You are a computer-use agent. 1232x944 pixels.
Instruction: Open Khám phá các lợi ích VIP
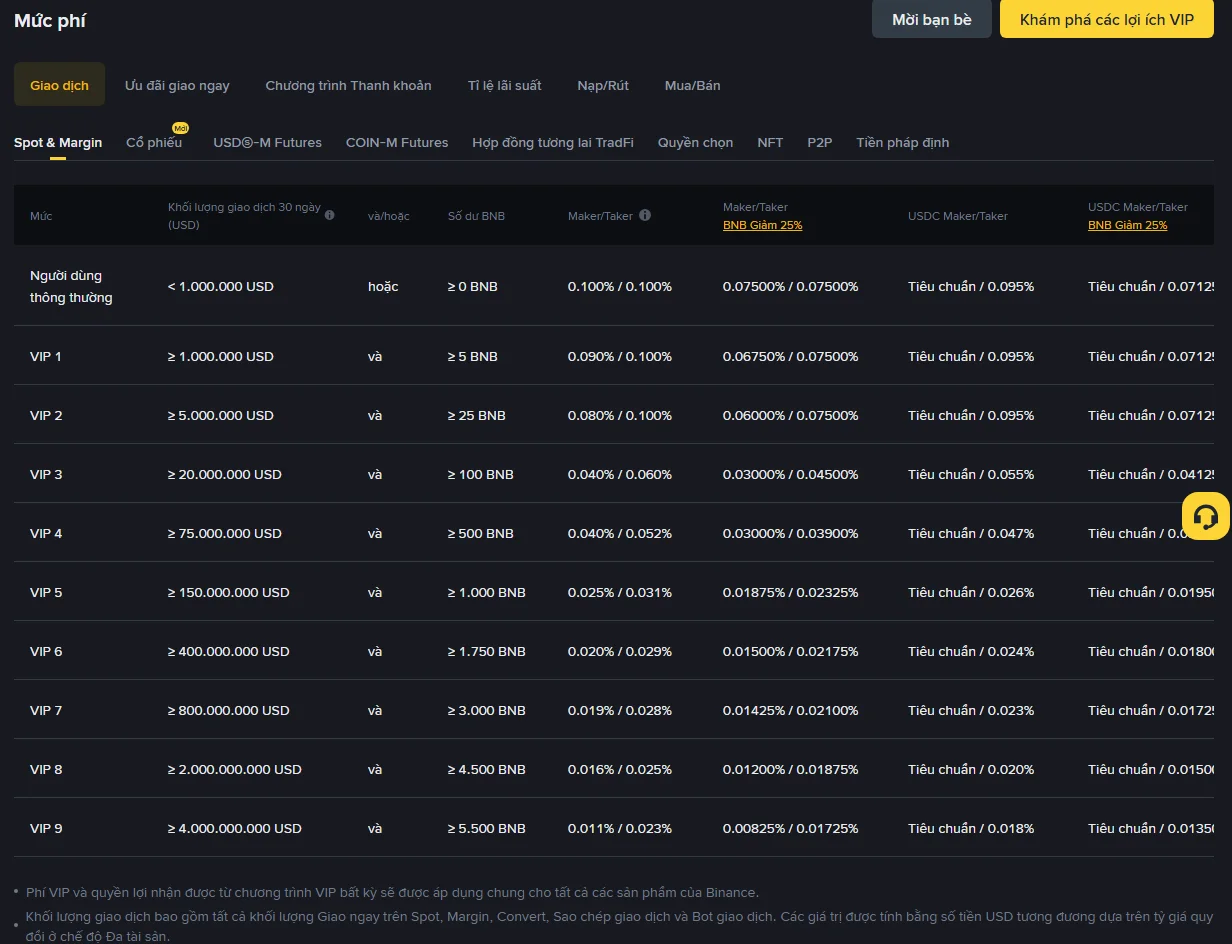[x=1107, y=19]
